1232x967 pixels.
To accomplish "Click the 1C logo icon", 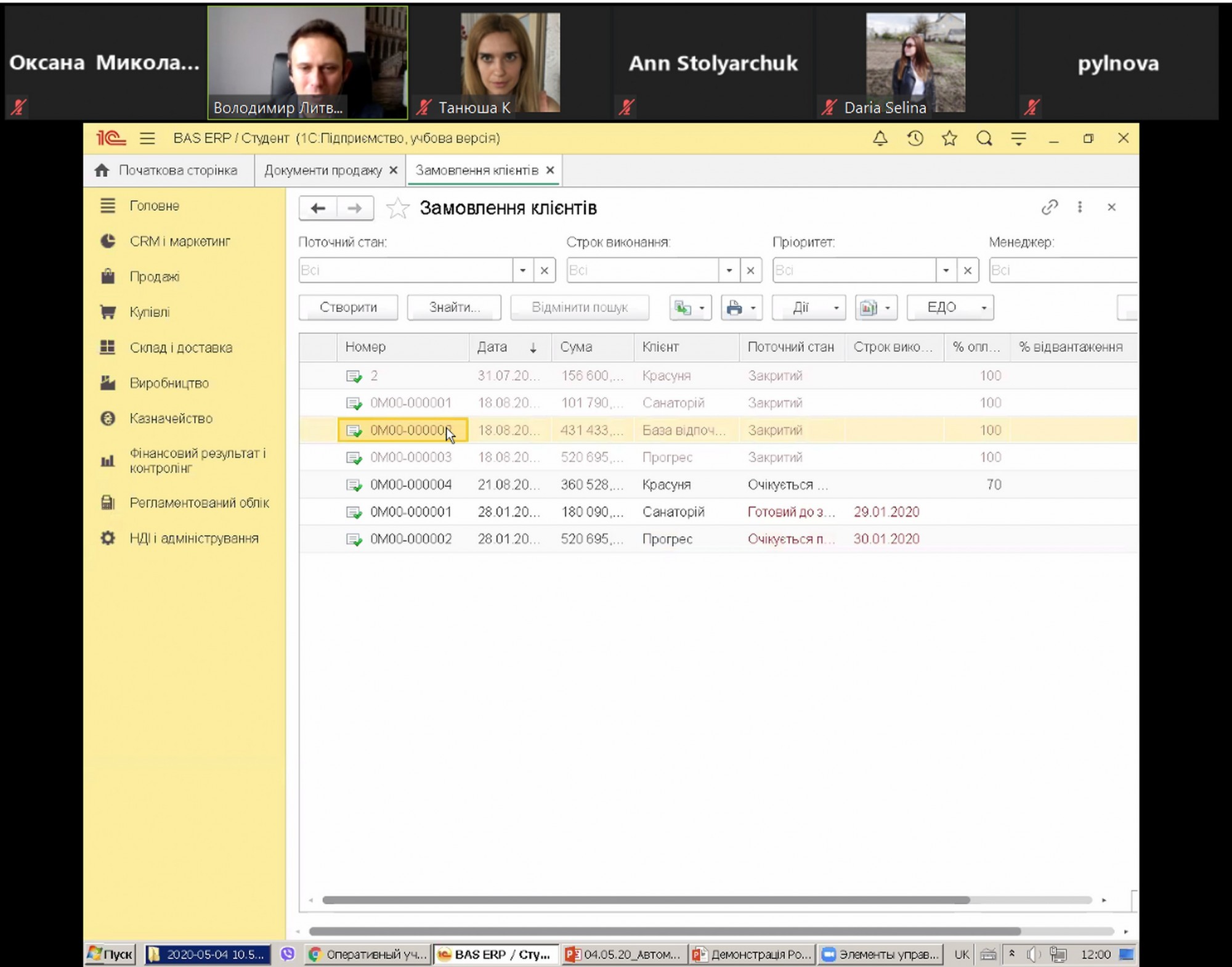I will point(111,138).
